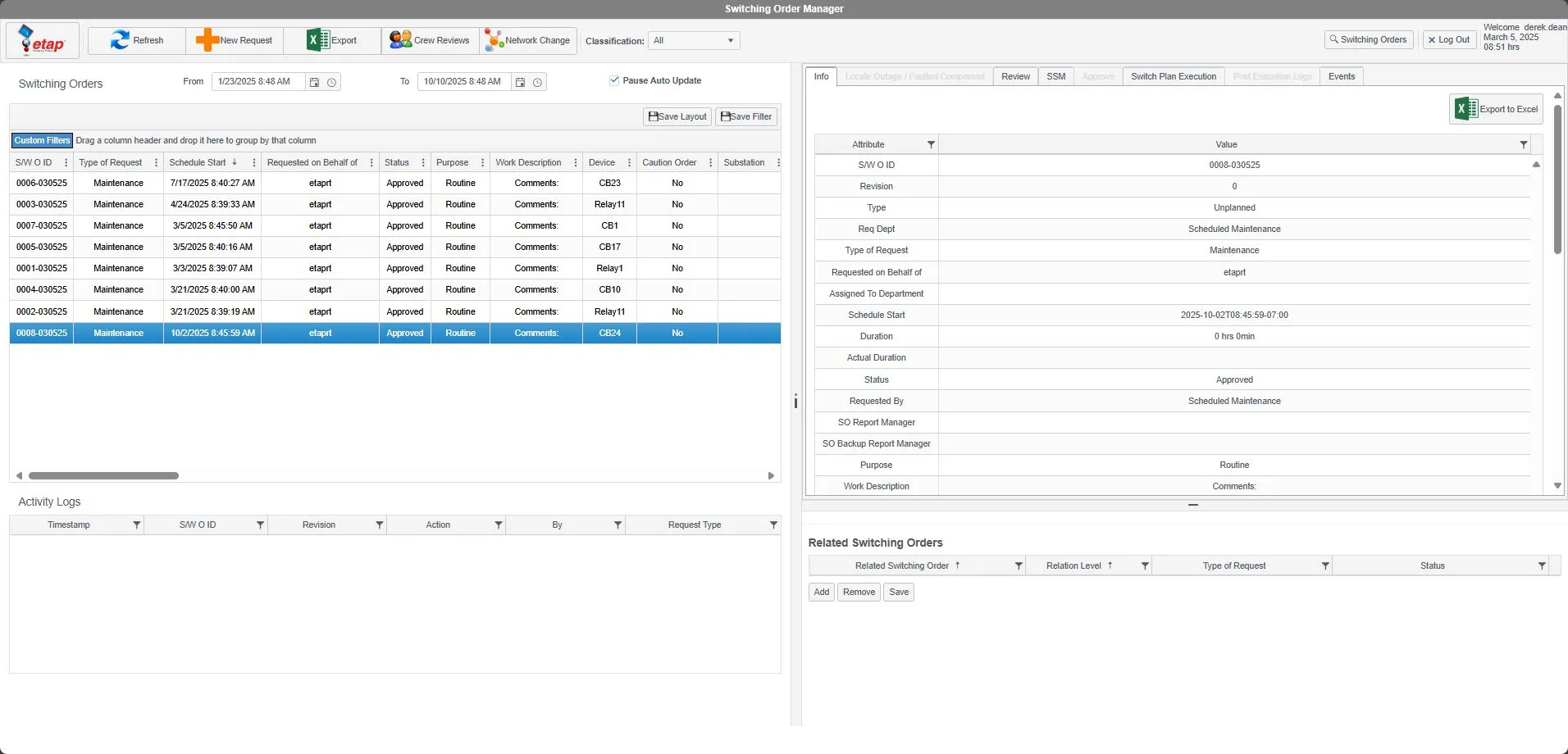Click the Attribute column filter icon
1568x754 pixels.
coord(931,144)
